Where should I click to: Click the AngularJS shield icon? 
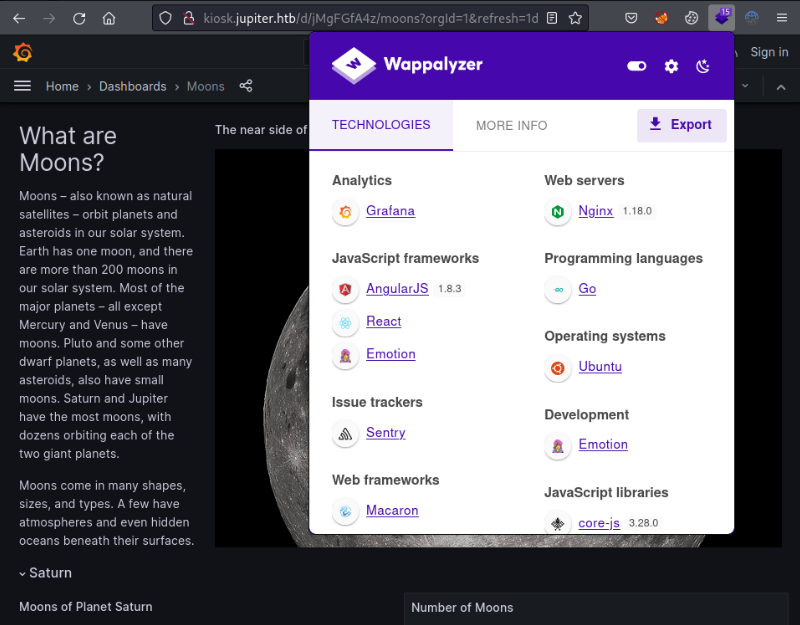[x=345, y=289]
